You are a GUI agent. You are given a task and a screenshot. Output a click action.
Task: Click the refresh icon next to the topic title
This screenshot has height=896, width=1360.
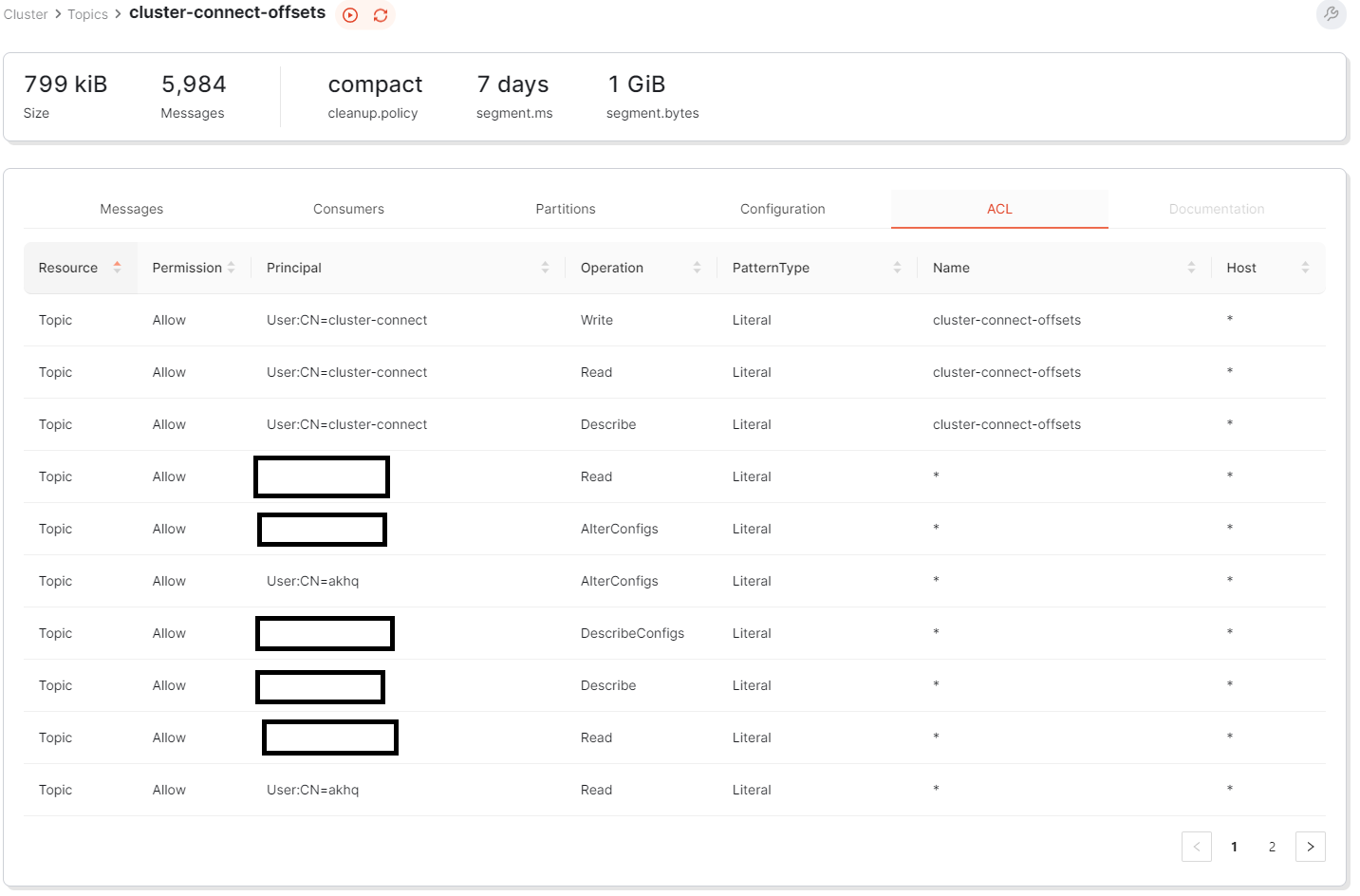381,15
